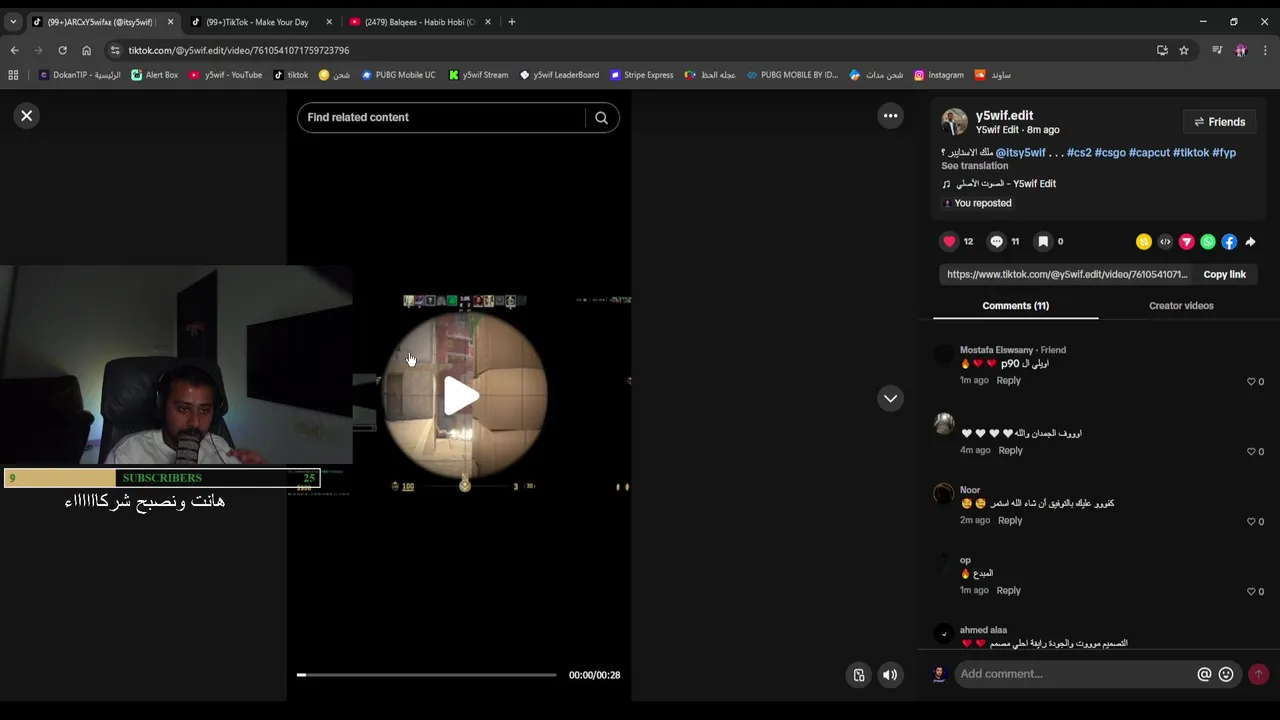The image size is (1280, 720).
Task: Open the y5wif - YouTube bookmark
Action: click(x=225, y=75)
